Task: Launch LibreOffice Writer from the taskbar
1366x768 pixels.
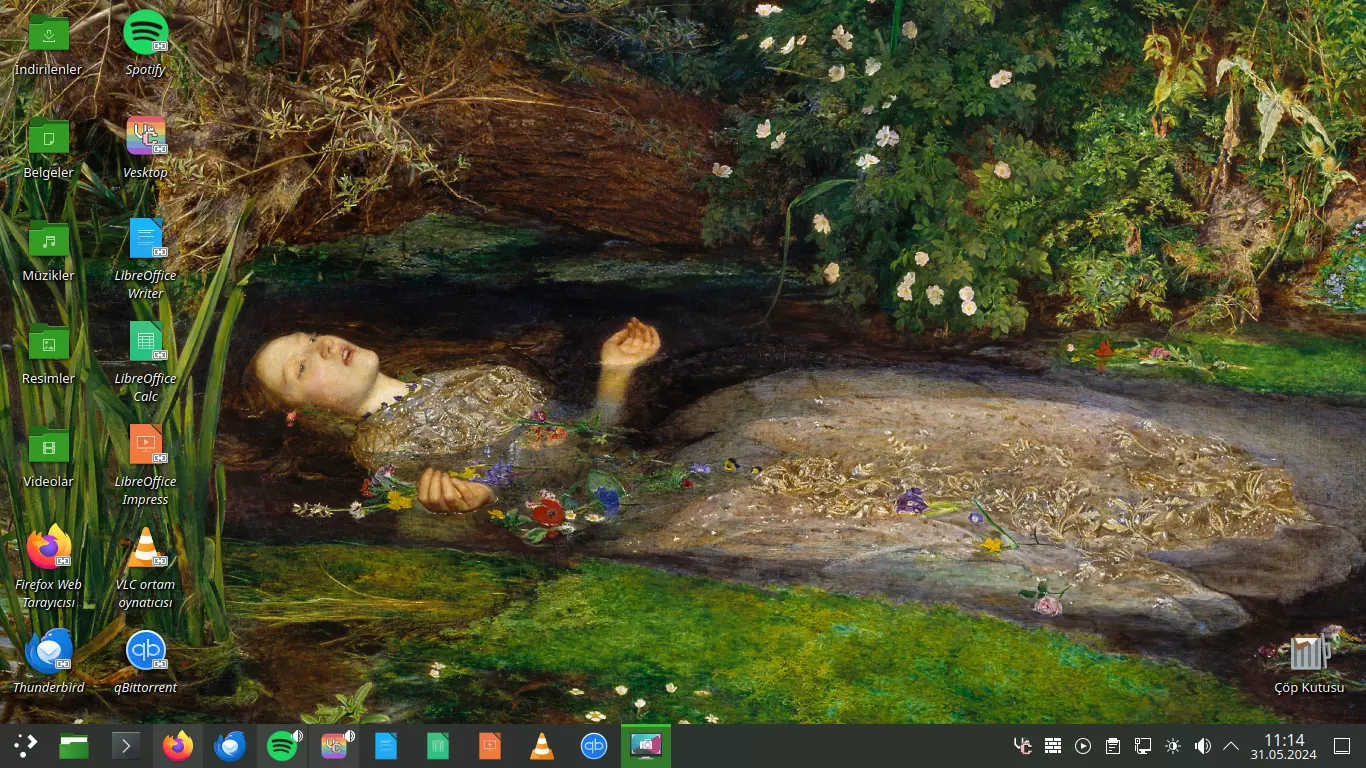Action: point(386,746)
